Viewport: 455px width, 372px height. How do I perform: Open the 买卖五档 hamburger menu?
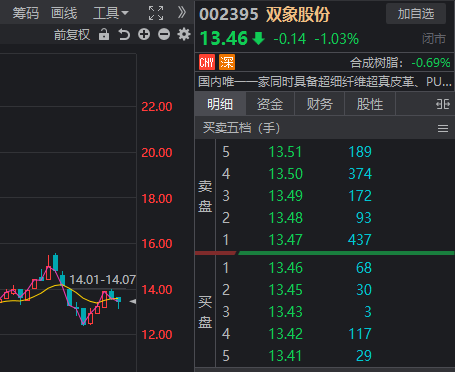click(443, 128)
